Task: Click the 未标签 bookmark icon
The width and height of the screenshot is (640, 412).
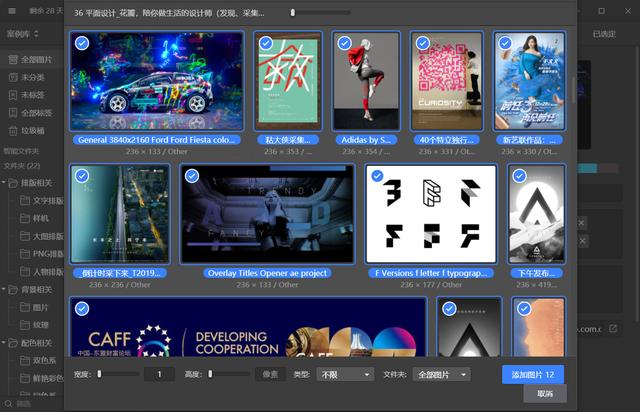Action: coord(13,95)
